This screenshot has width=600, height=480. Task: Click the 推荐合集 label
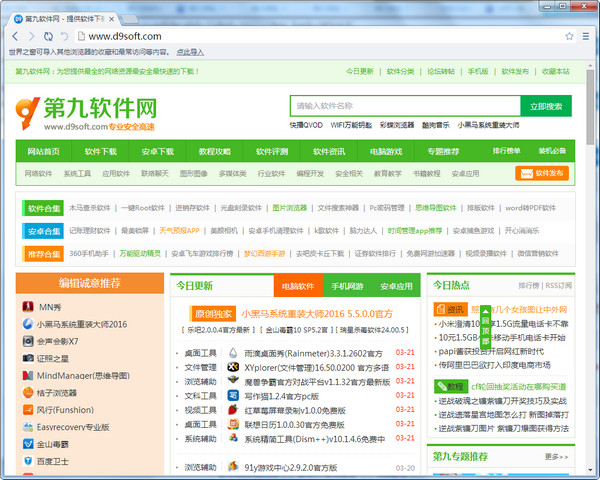[43, 253]
